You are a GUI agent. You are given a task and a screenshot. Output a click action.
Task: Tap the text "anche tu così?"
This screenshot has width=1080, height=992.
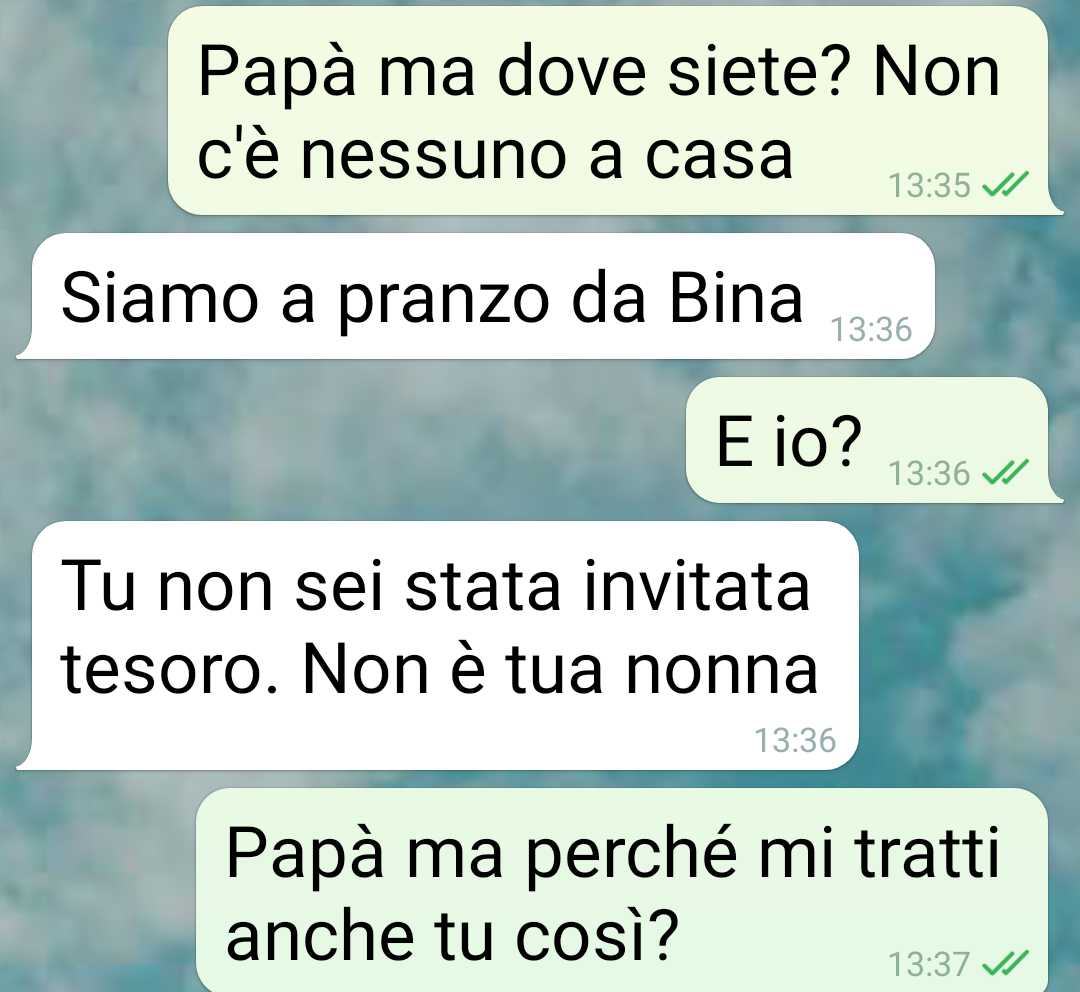453,936
